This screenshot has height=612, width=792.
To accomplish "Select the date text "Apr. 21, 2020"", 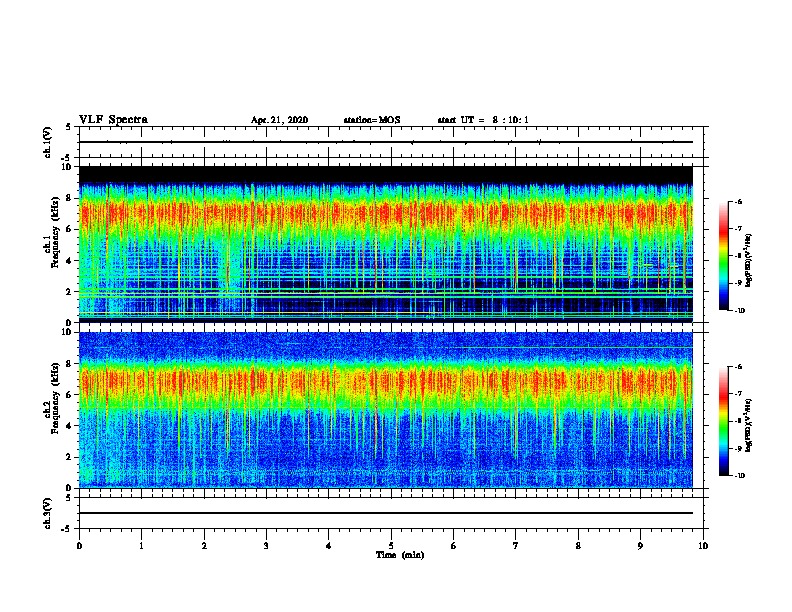I will 279,120.
